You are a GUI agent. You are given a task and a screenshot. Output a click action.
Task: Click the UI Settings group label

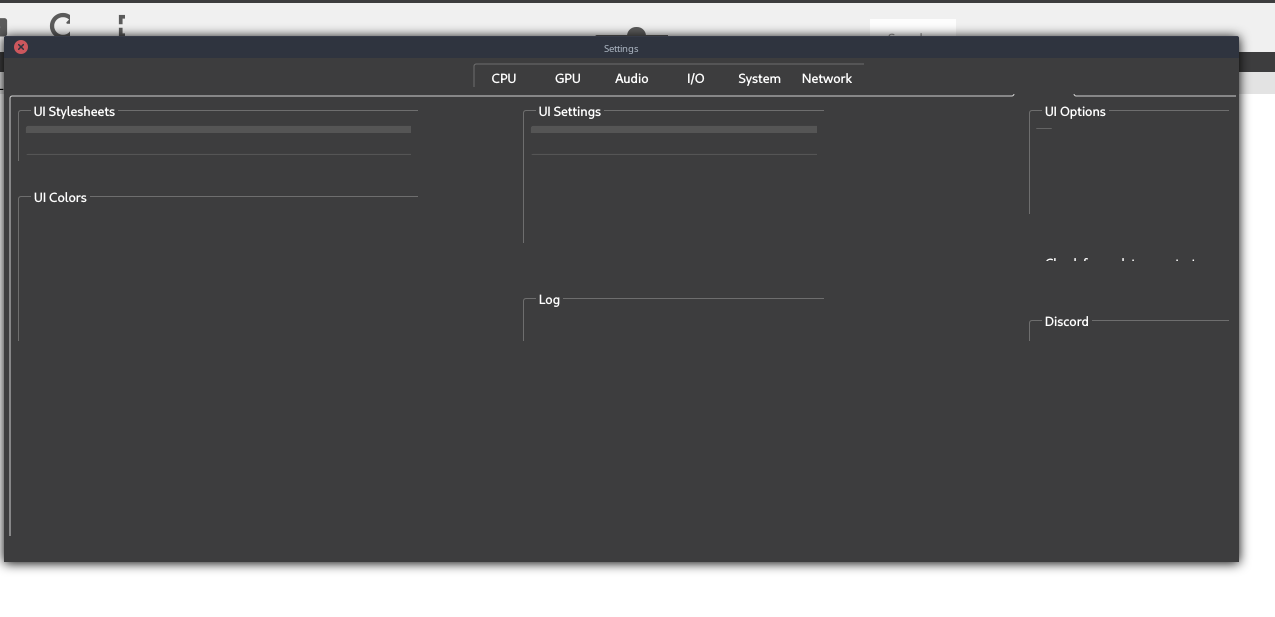(x=570, y=111)
